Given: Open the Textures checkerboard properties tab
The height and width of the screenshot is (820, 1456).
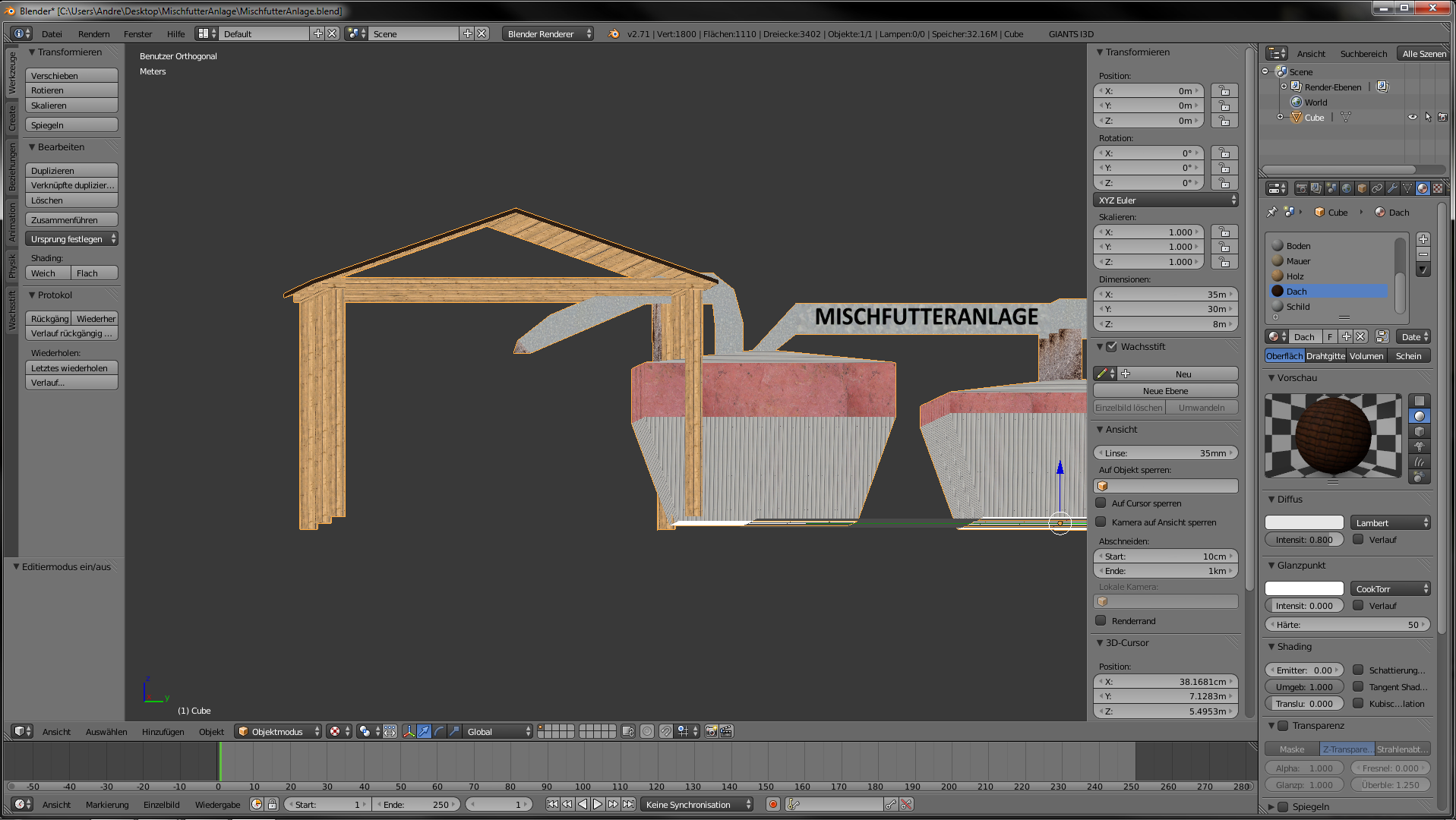Looking at the screenshot, I should 1438,188.
